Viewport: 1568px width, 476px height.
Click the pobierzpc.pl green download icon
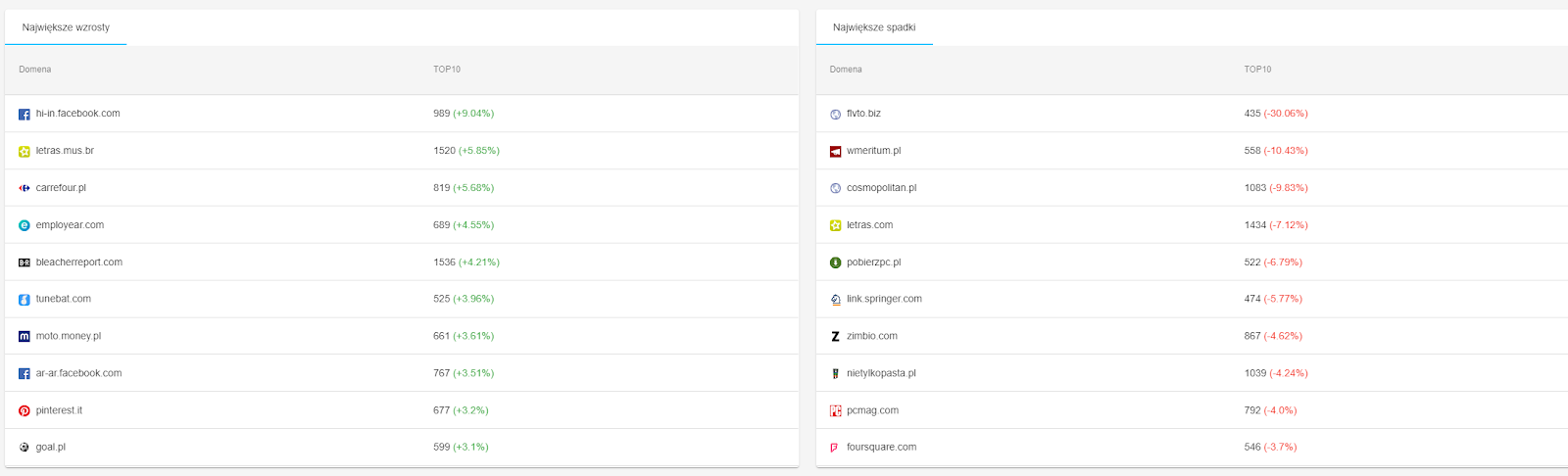click(x=835, y=262)
